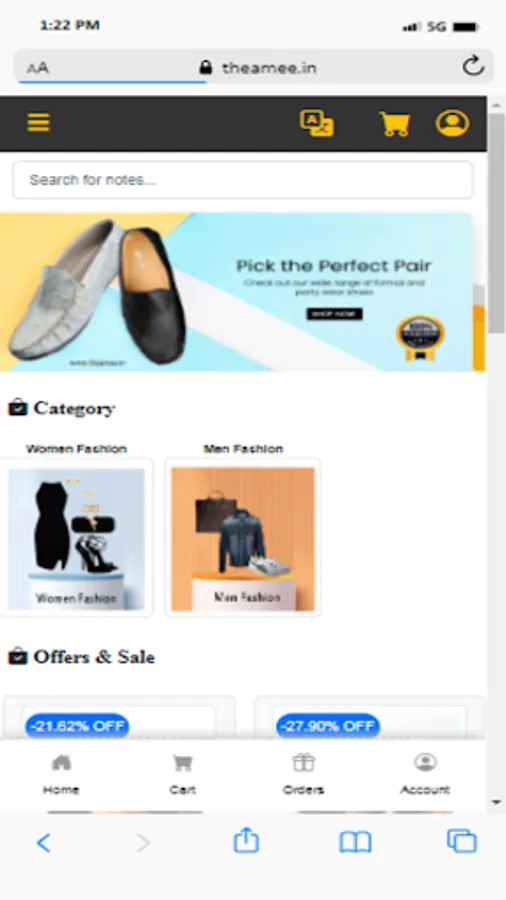
Task: Click the Shop Now banner button
Action: point(334,314)
